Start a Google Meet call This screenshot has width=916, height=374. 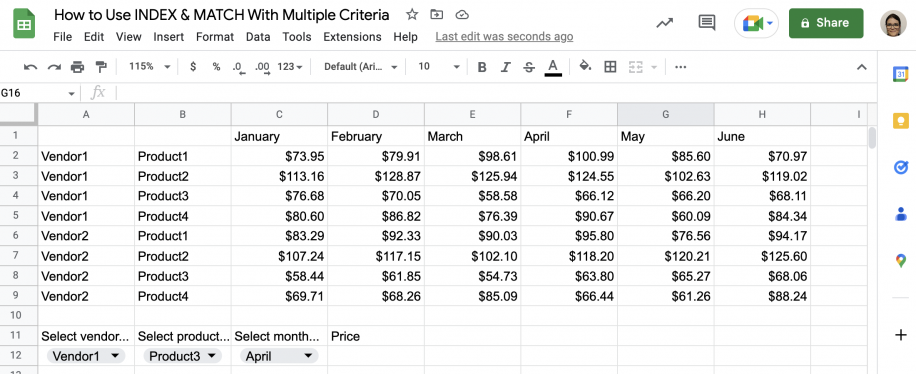pyautogui.click(x=757, y=23)
